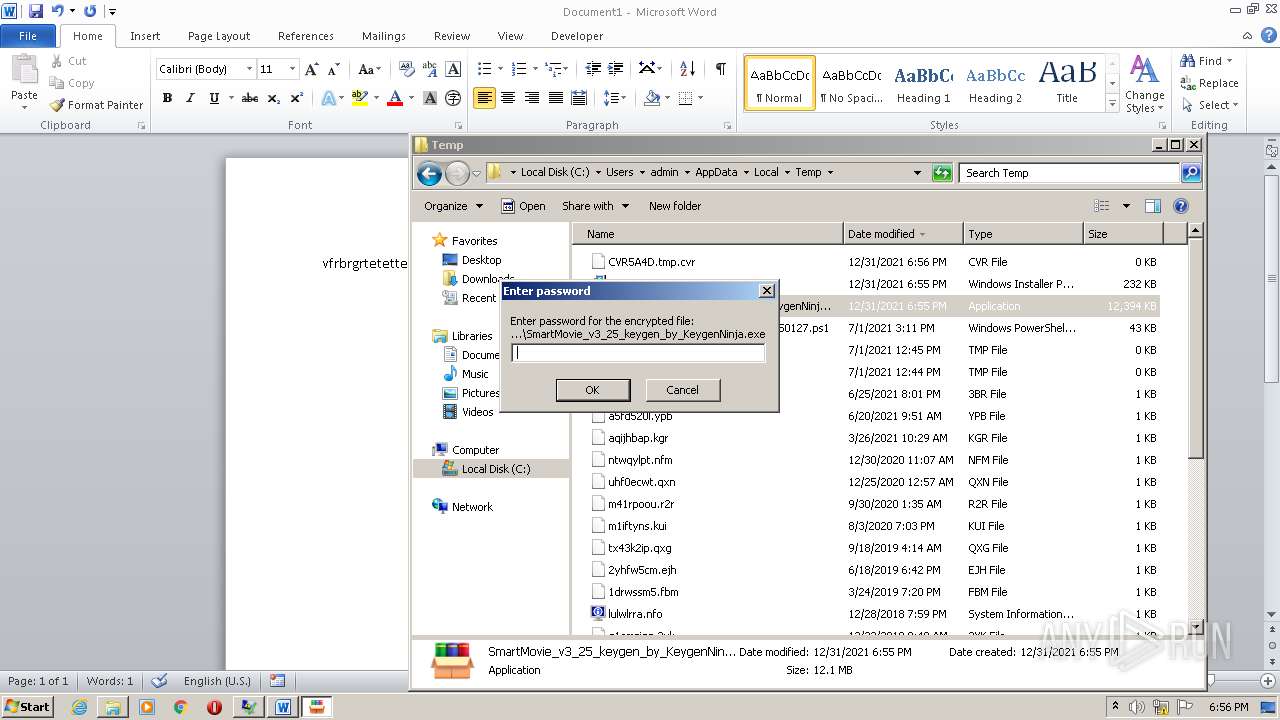Clear formatting with eraser icon
Viewport: 1280px width, 720px height.
(407, 69)
